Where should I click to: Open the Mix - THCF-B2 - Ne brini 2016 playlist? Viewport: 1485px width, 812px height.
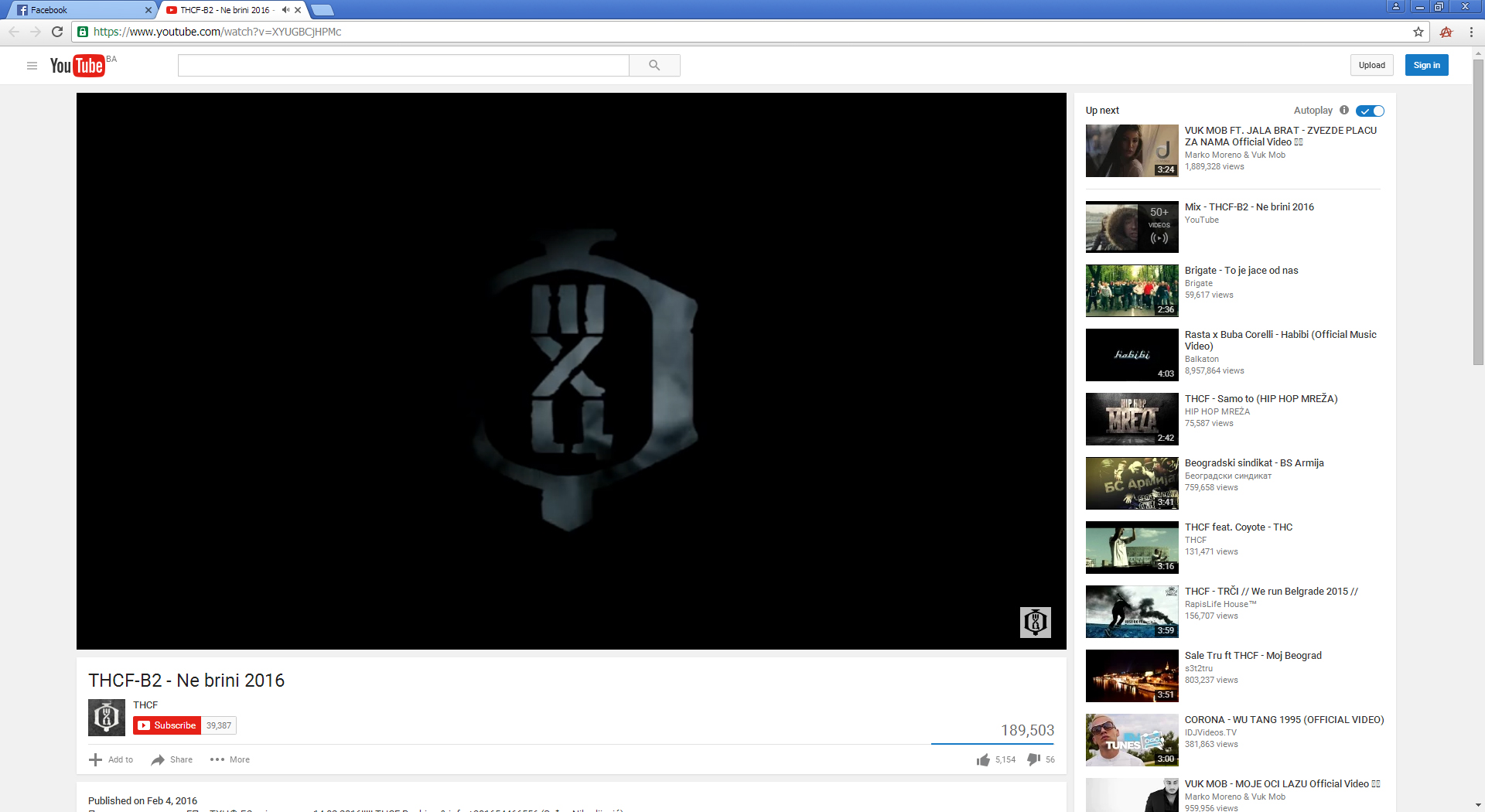[x=1249, y=207]
